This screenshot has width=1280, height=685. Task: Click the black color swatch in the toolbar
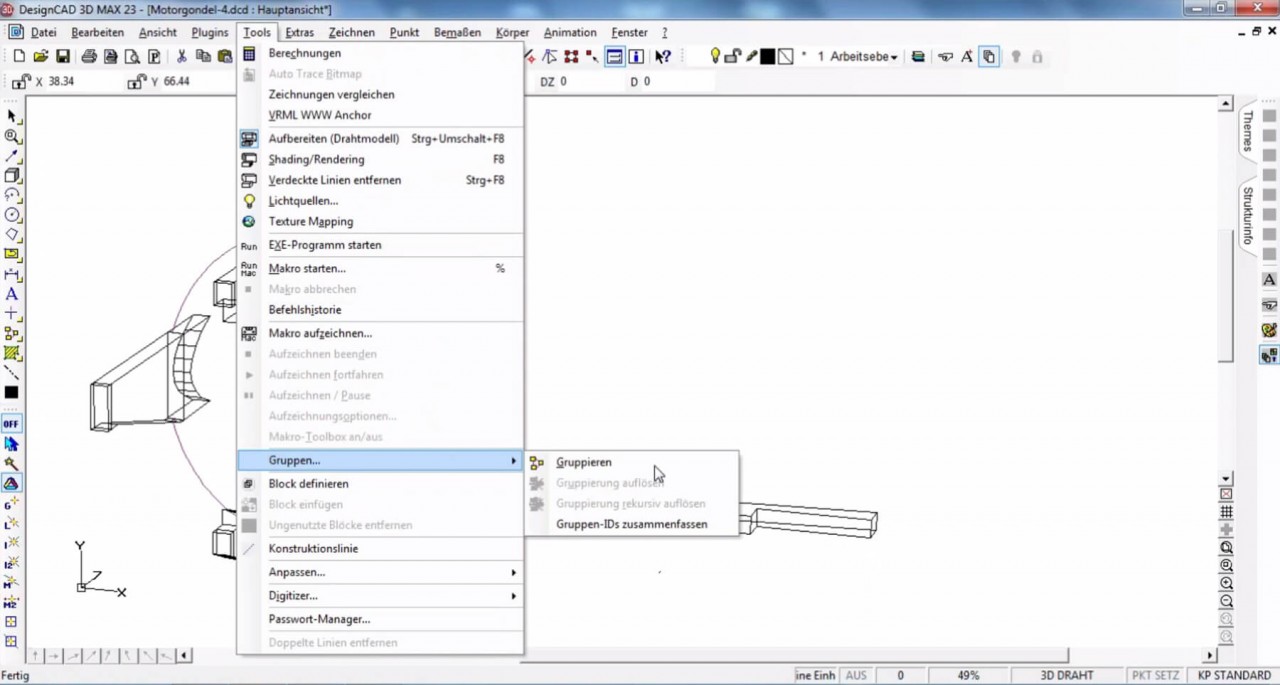[x=768, y=57]
